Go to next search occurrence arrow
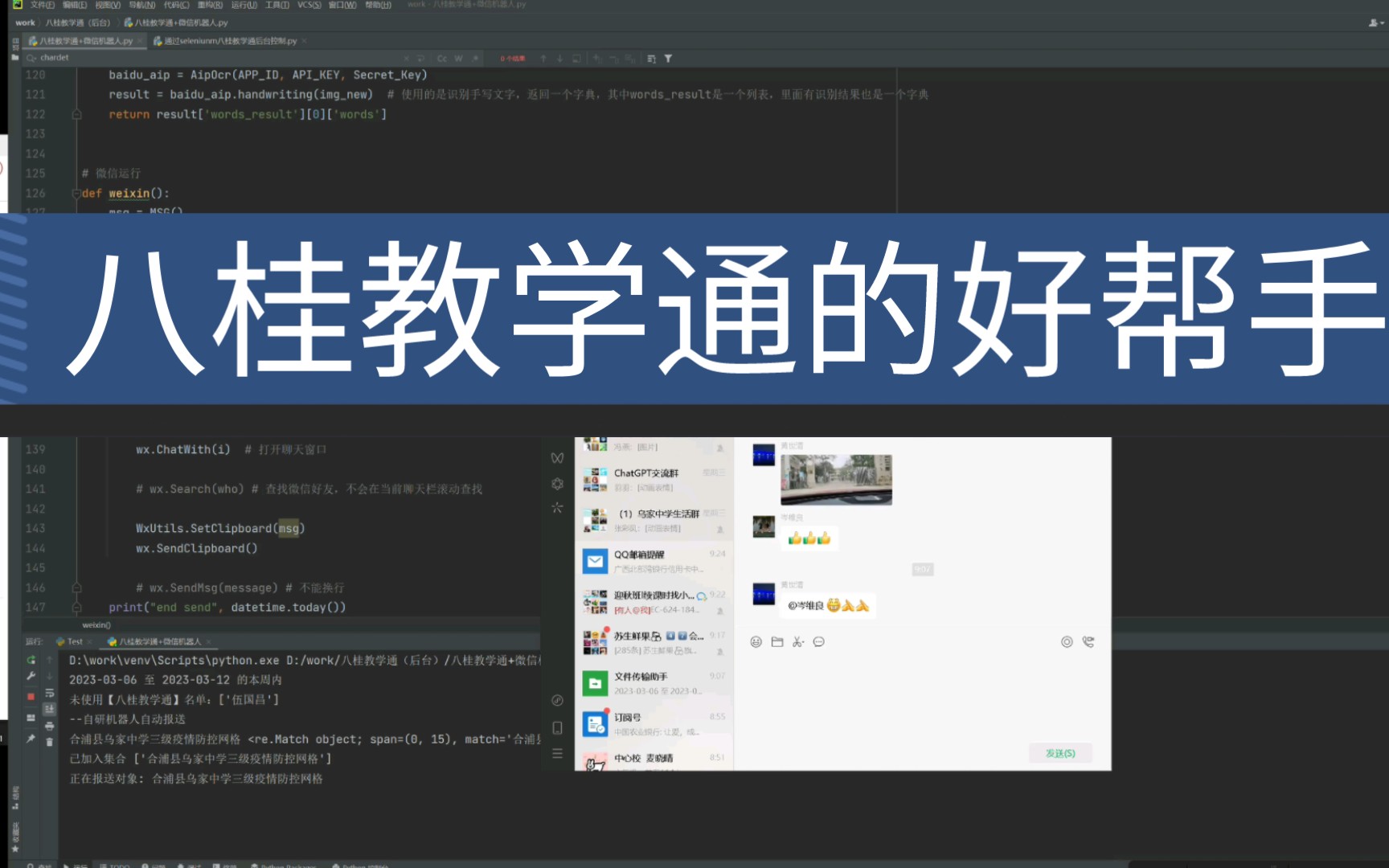Image resolution: width=1389 pixels, height=868 pixels. [x=560, y=58]
